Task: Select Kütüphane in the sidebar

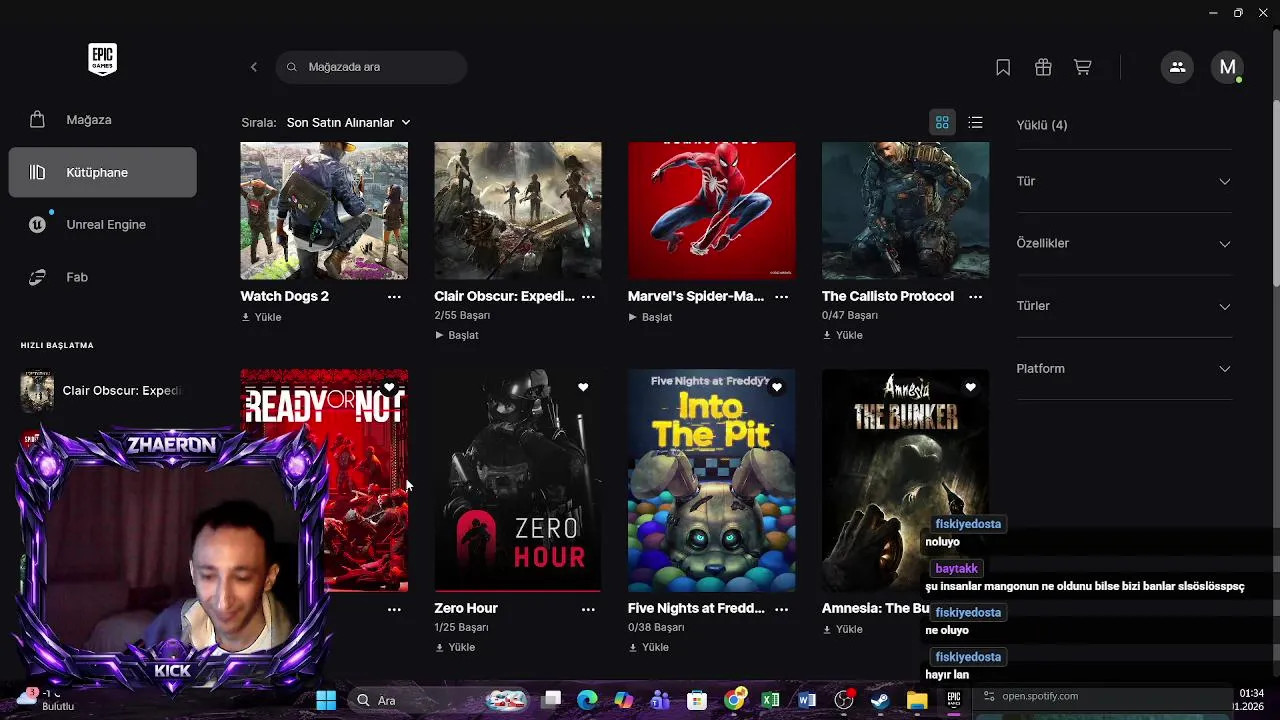Action: tap(102, 172)
